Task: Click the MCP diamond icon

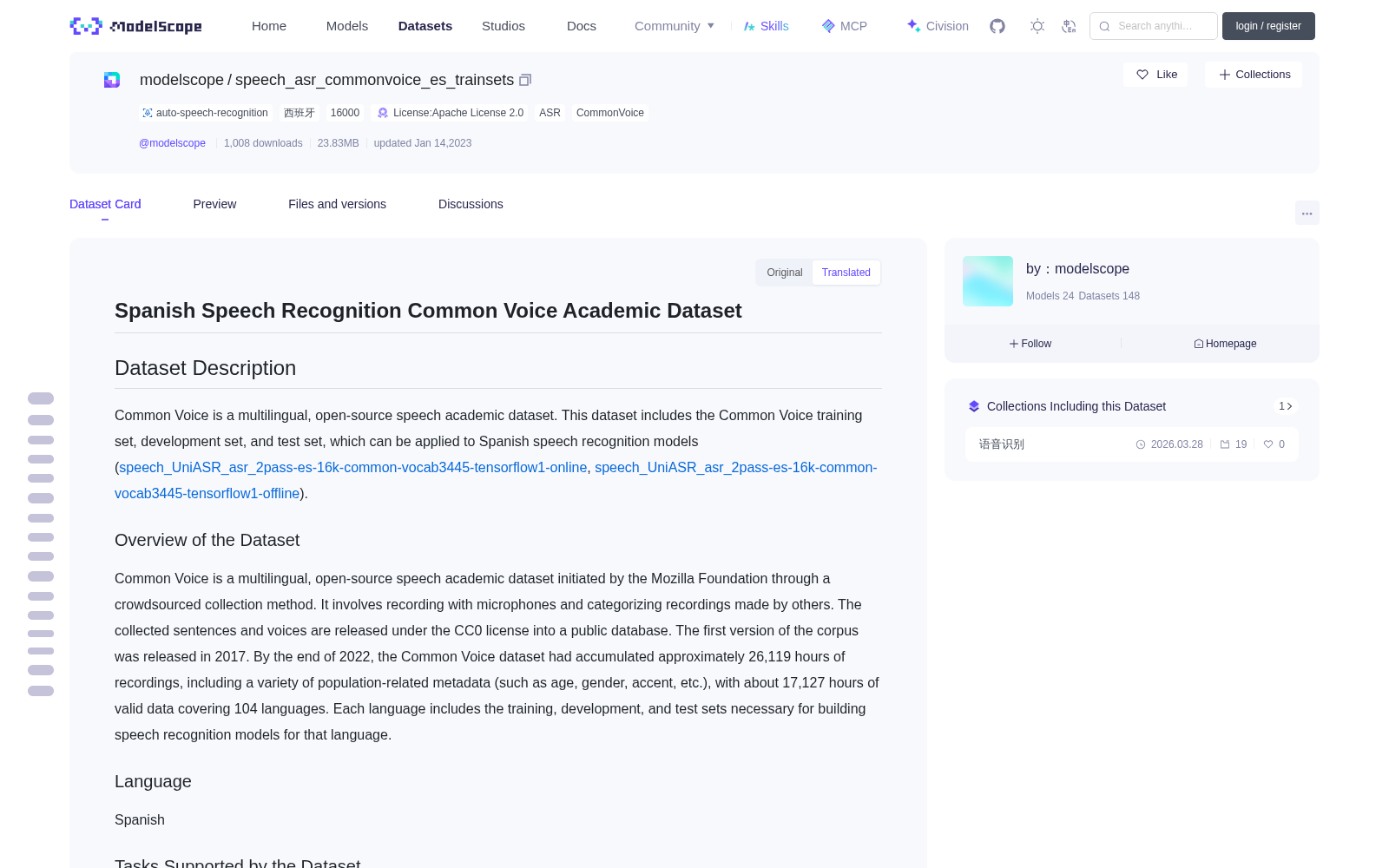Action: (828, 26)
